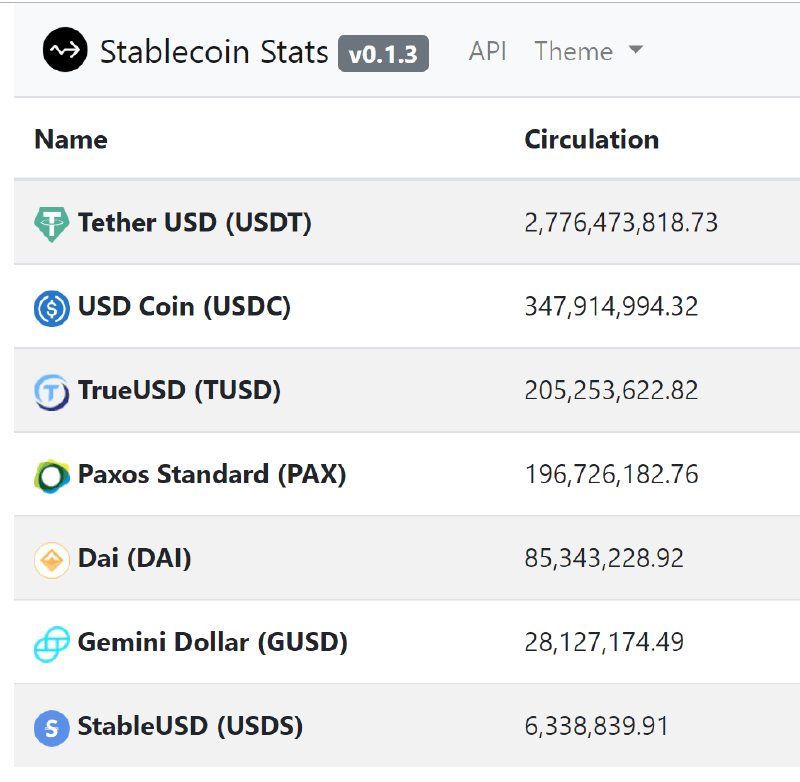Click the v0.1.3 version badge
800x782 pixels.
click(383, 53)
